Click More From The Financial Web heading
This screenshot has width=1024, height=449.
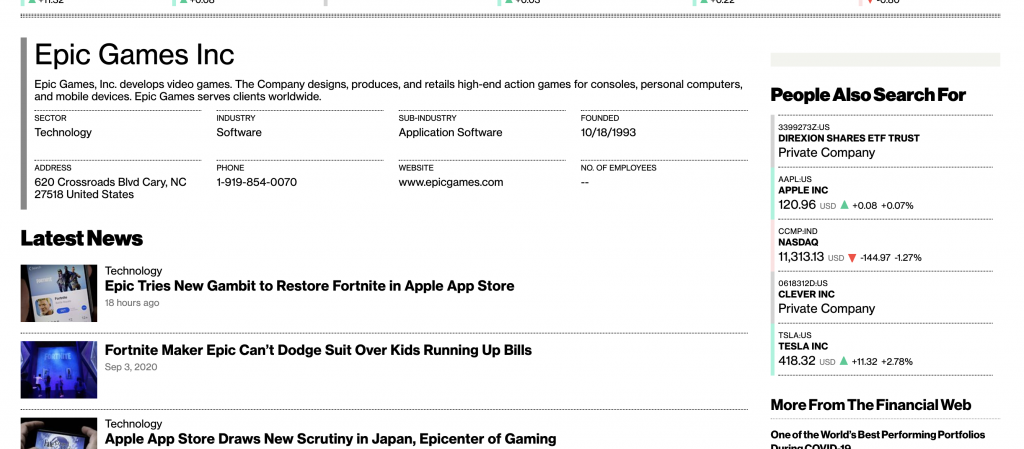tap(871, 405)
